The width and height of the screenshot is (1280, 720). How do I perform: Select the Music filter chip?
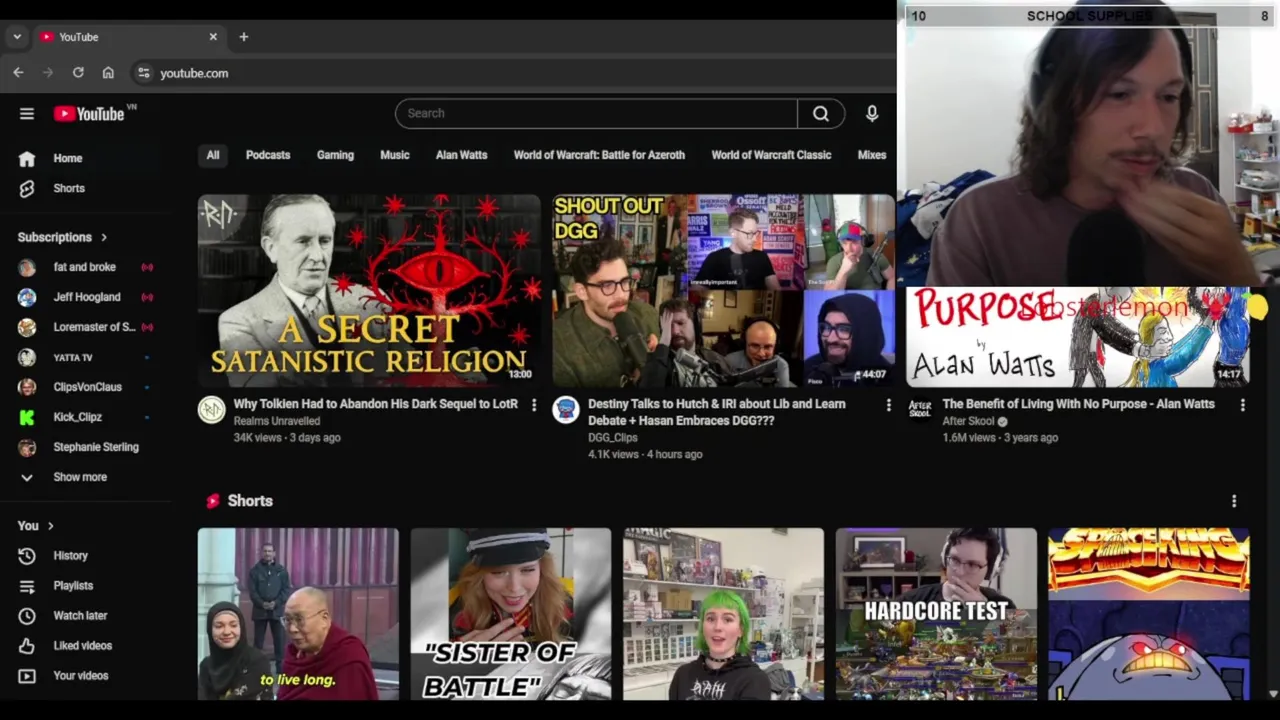pos(395,155)
